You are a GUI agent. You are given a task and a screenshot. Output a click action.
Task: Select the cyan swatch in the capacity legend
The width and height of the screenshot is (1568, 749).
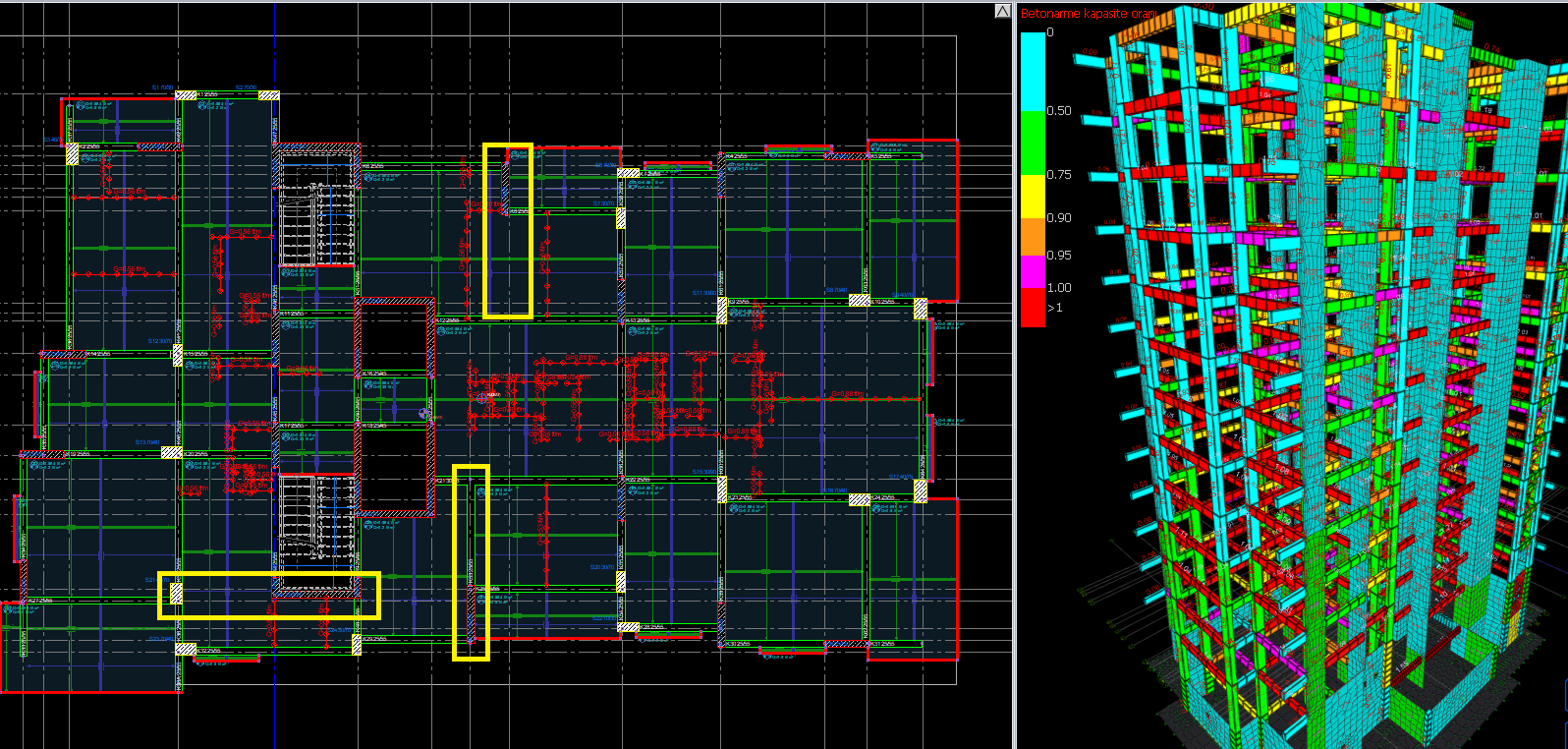tap(1033, 71)
